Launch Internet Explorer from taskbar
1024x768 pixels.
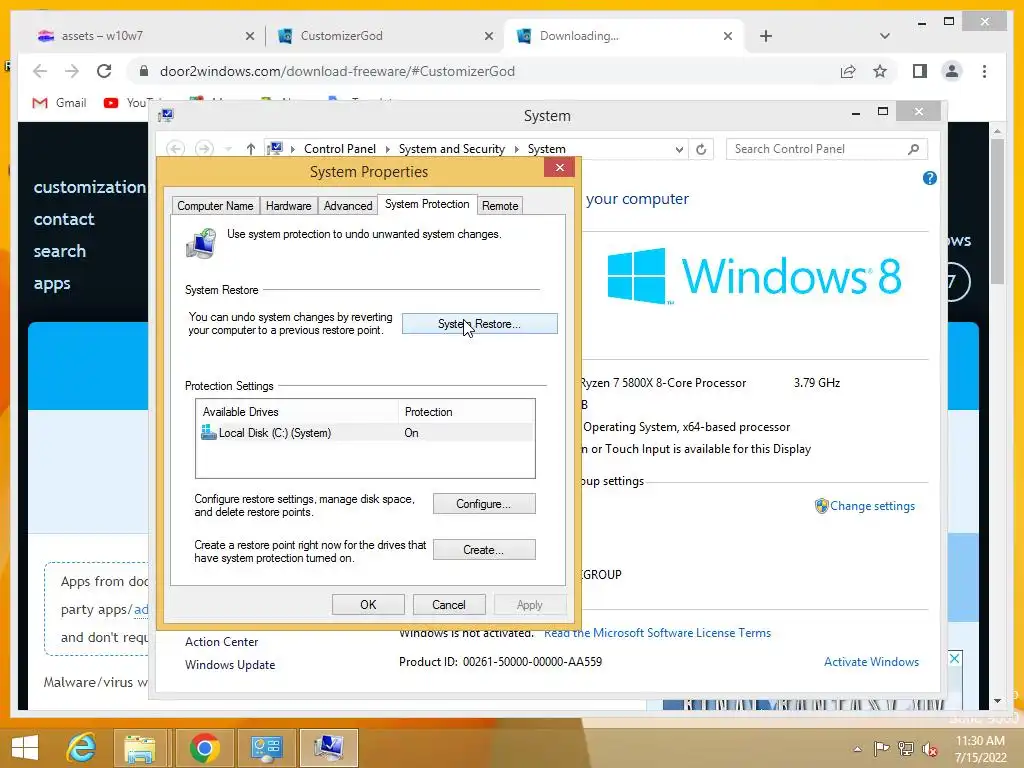(82, 748)
